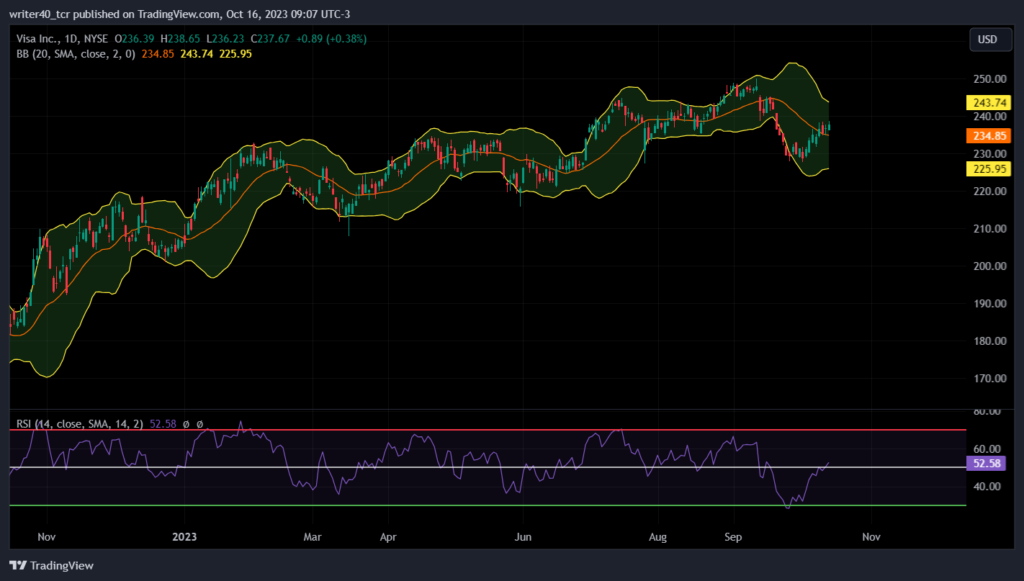The height and width of the screenshot is (581, 1024).
Task: Select the RSI (14, close, SMA, 14, 2) legend
Action: click(x=80, y=424)
